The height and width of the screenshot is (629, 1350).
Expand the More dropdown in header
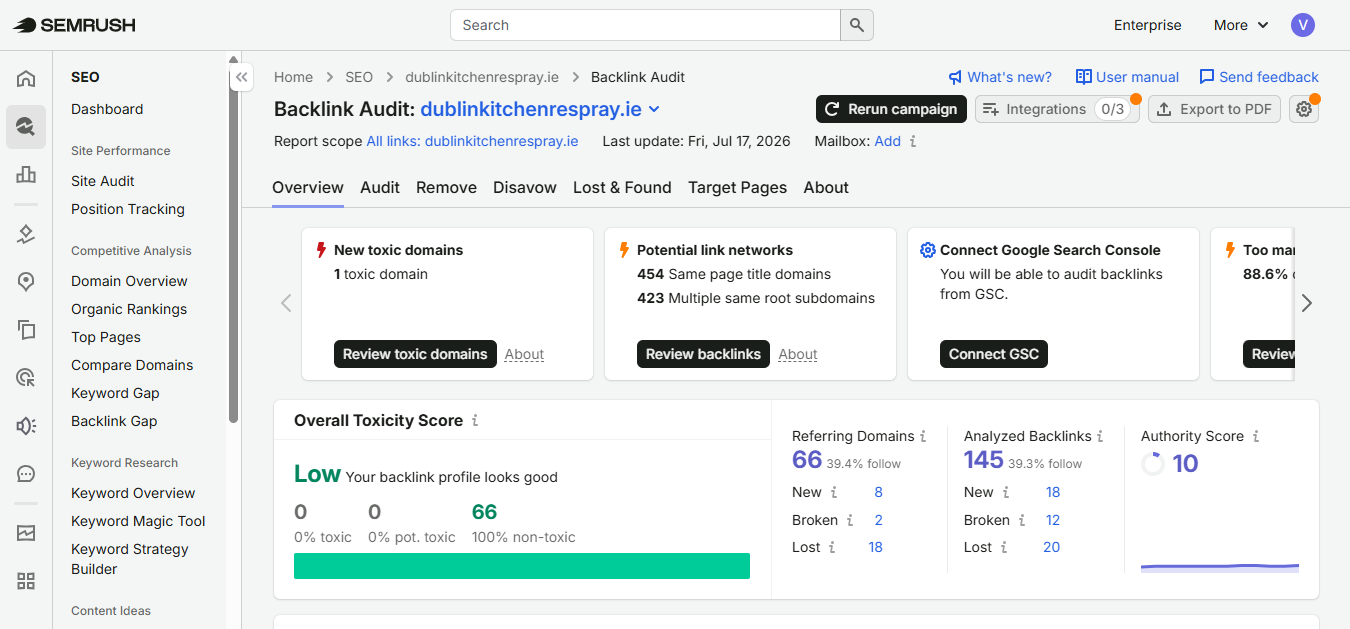[x=1241, y=25]
